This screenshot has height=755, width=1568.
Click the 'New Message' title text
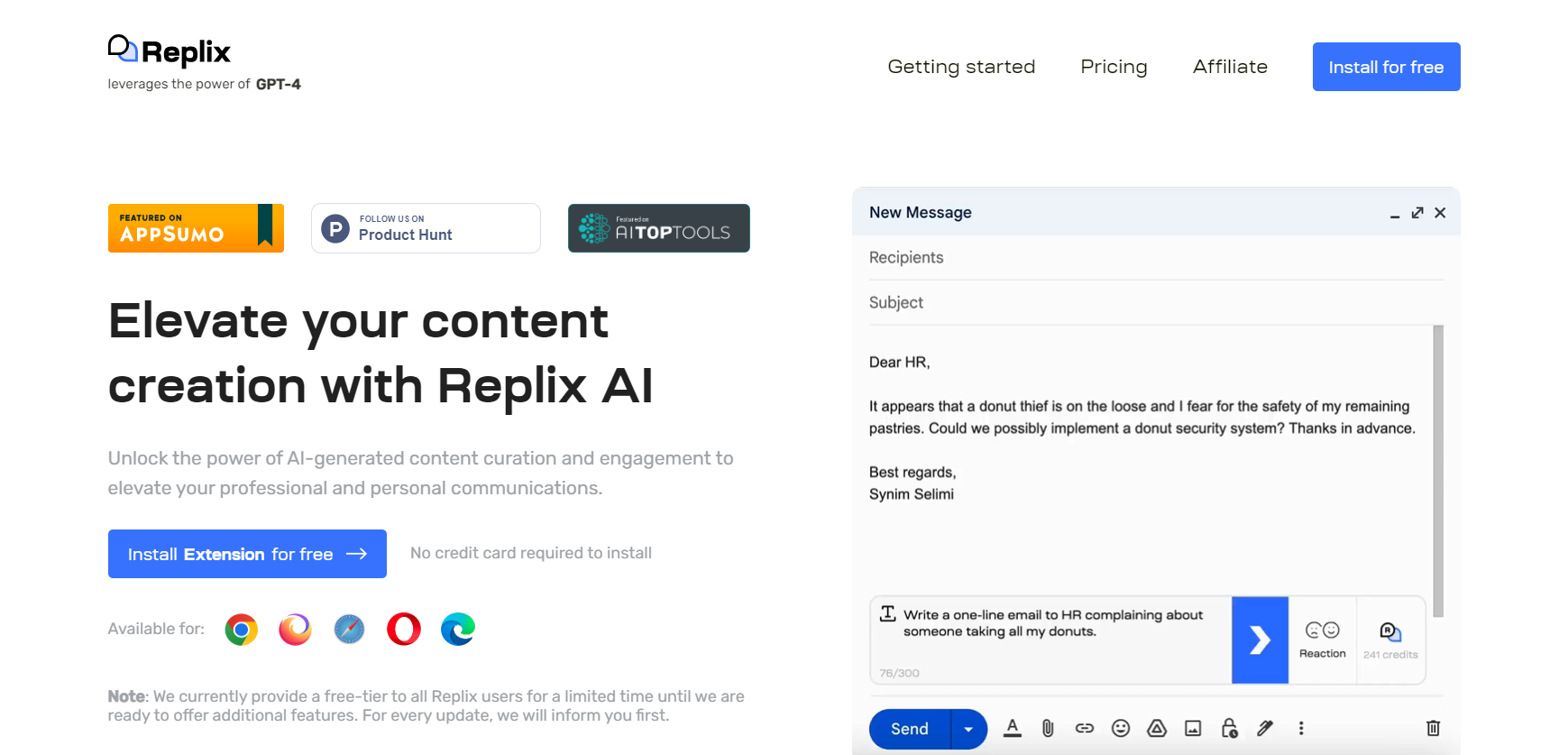(921, 213)
